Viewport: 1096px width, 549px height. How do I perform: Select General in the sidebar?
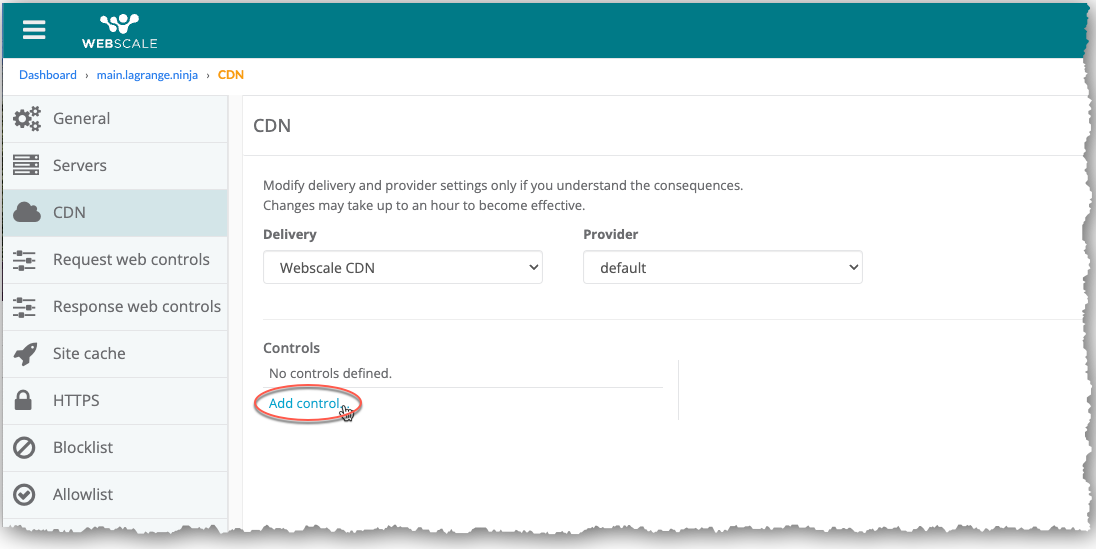point(82,118)
